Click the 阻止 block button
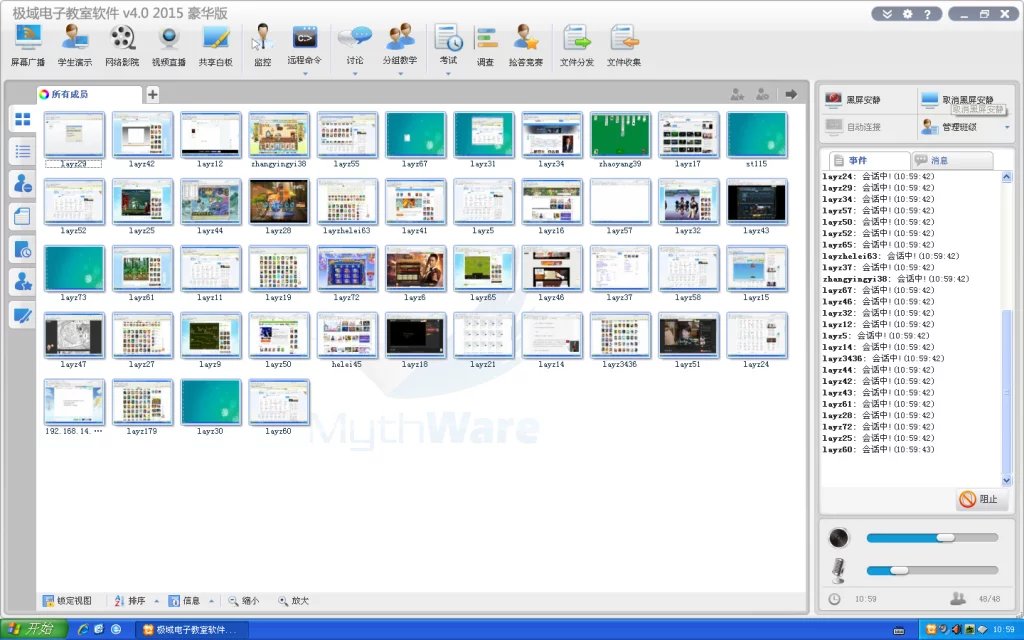Screen dimensions: 1024x640 coord(982,499)
